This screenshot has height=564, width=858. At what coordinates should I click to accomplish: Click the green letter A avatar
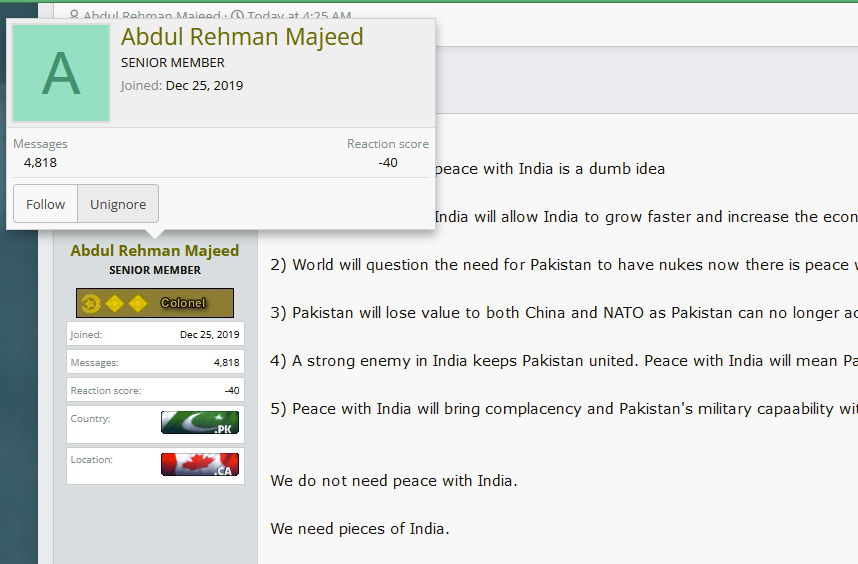[x=61, y=73]
